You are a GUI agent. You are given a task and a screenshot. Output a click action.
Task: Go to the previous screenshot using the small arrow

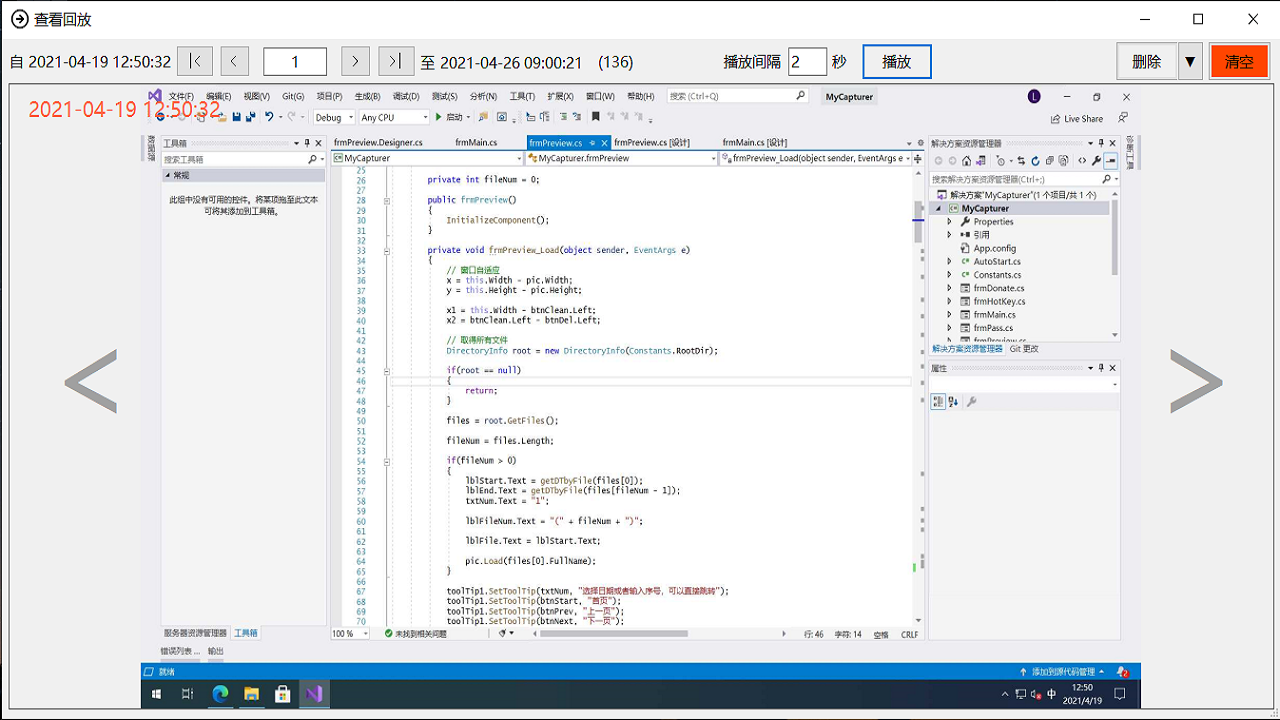coord(234,62)
